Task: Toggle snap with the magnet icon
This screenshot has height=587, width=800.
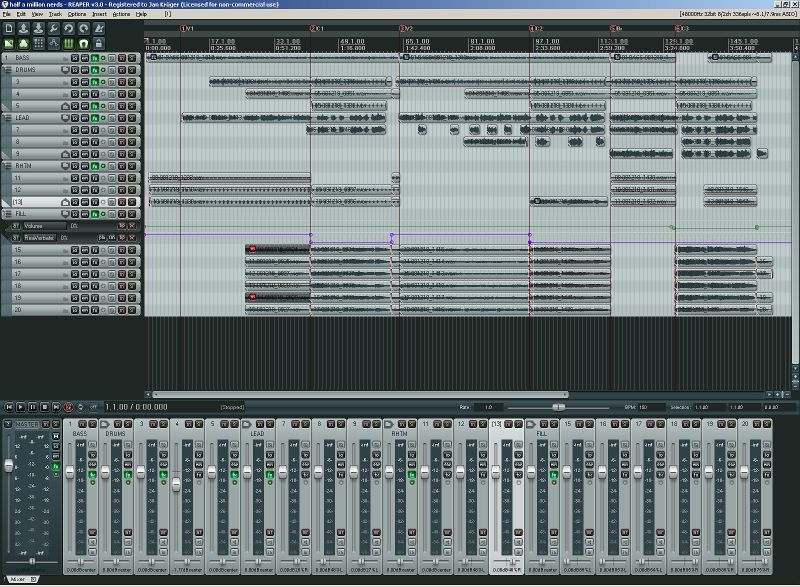Action: [x=84, y=44]
